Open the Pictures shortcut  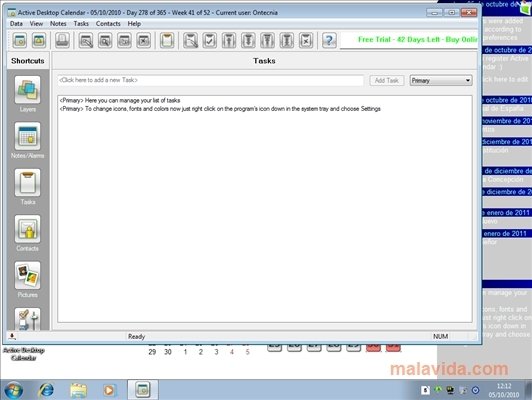(x=27, y=275)
